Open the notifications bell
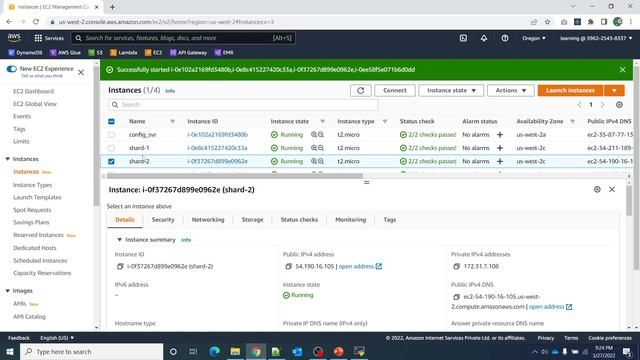The image size is (640, 360). [484, 38]
